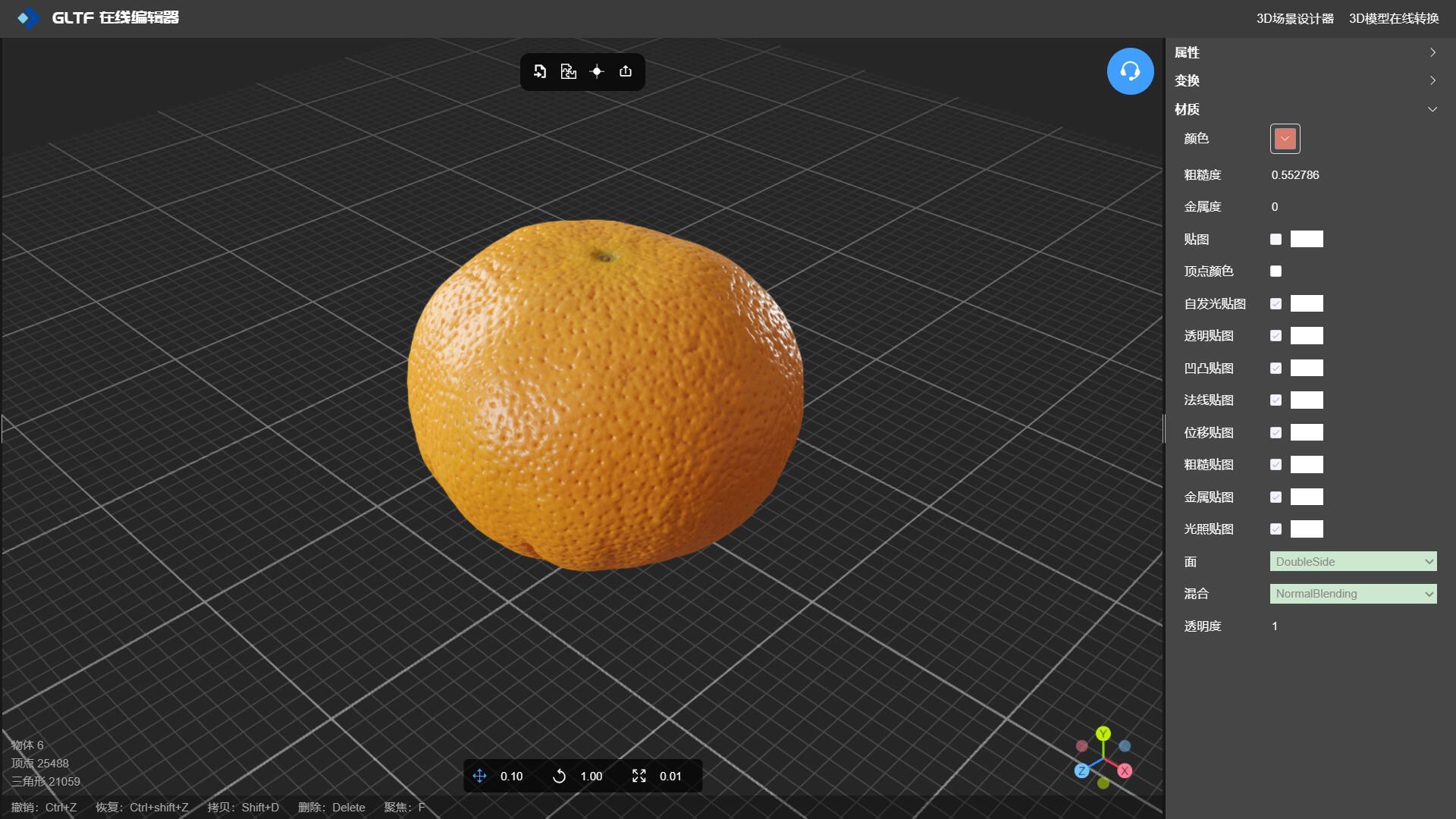
Task: Open 3D场景设计器 link
Action: (x=1294, y=18)
